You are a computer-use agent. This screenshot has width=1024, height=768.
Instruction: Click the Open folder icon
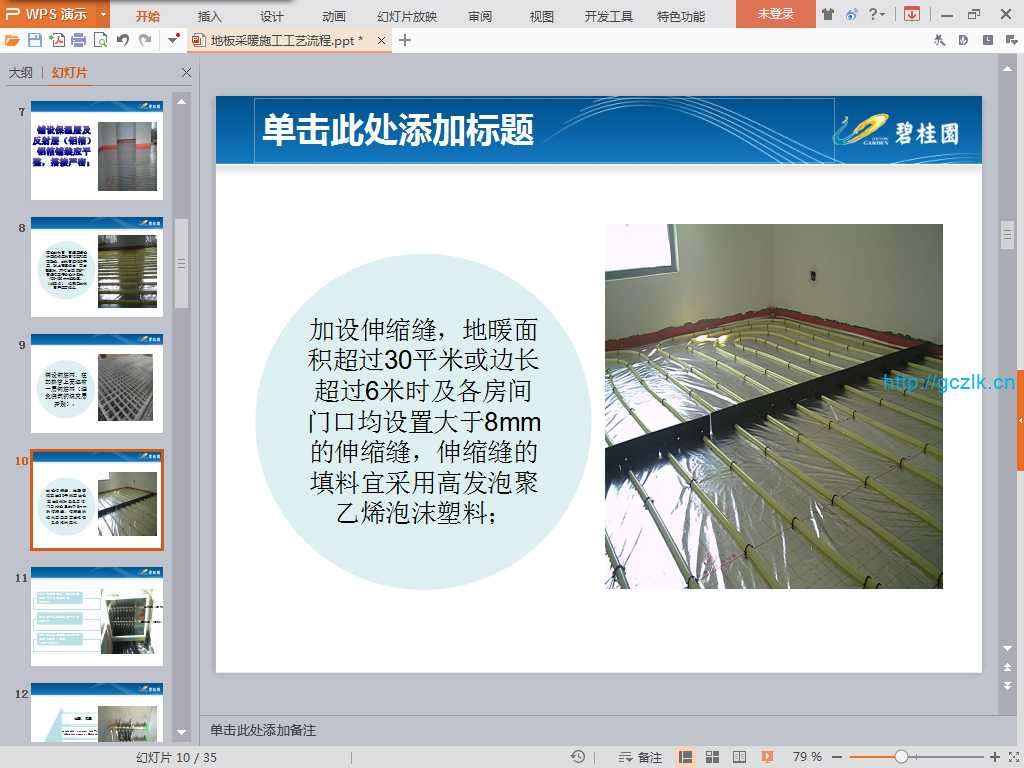point(12,40)
